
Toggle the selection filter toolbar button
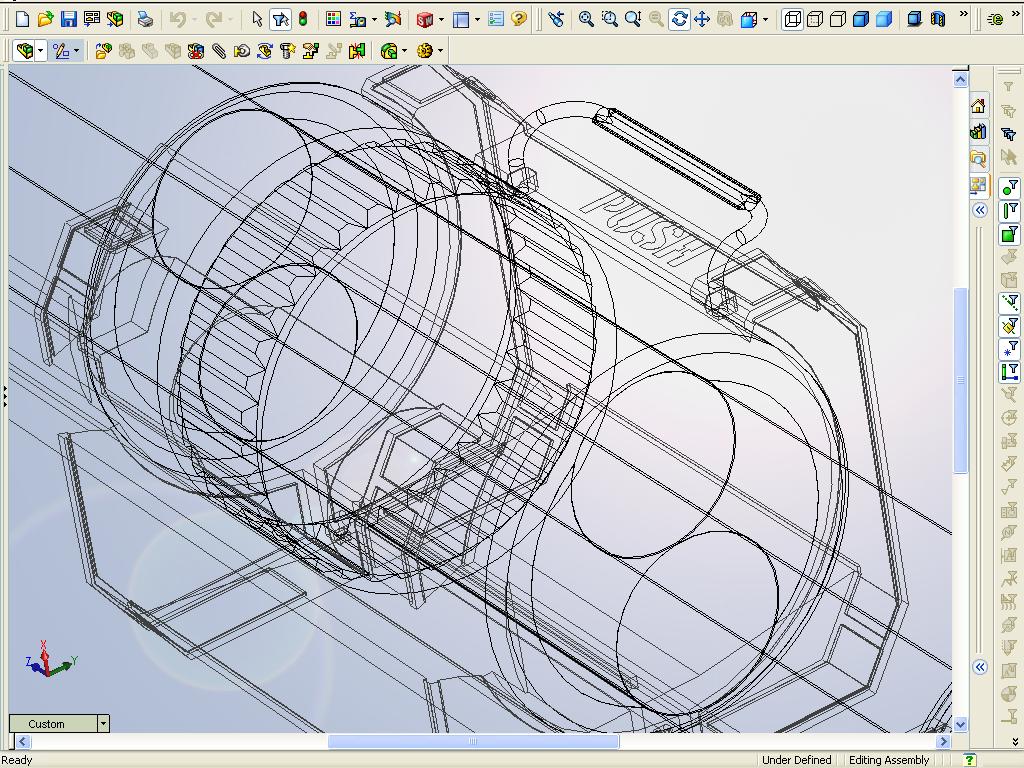tap(280, 19)
